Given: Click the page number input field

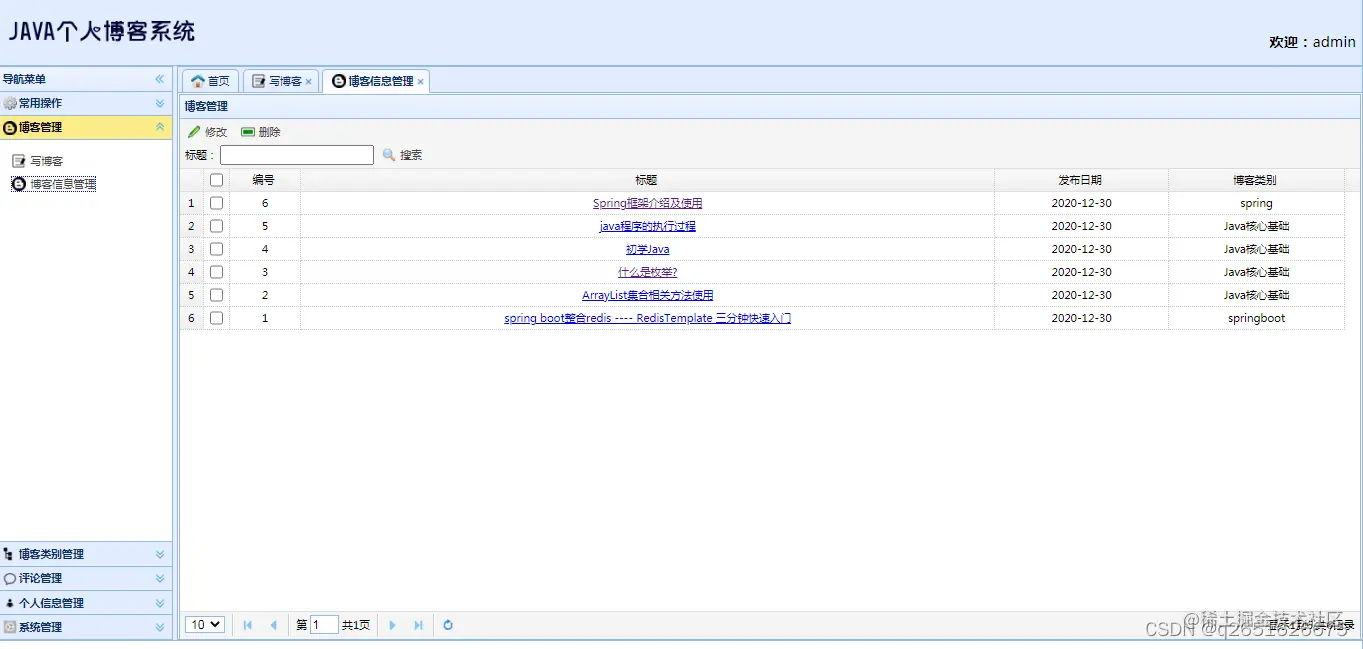Looking at the screenshot, I should click(325, 625).
